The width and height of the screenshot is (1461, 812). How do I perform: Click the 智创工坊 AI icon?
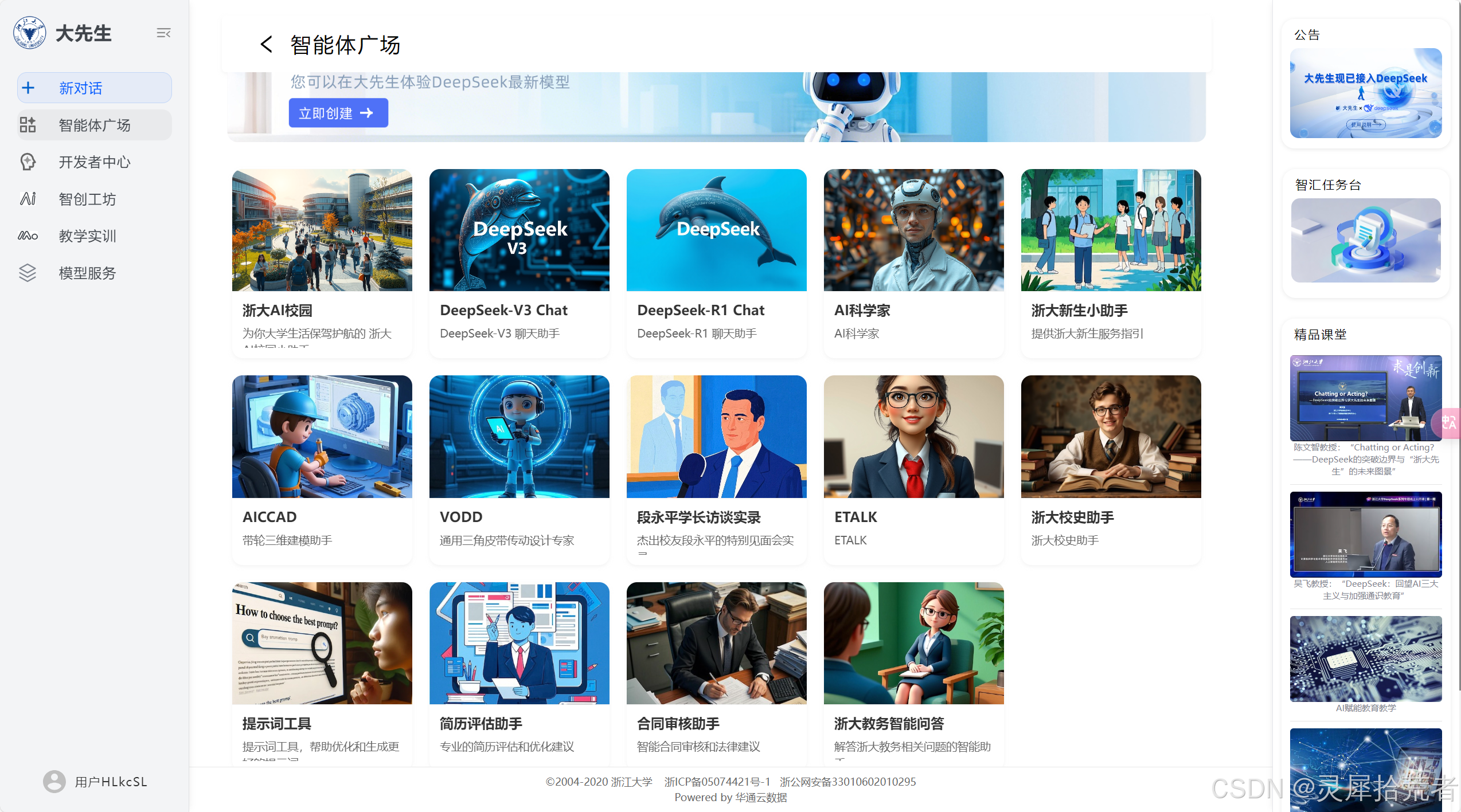pyautogui.click(x=28, y=199)
